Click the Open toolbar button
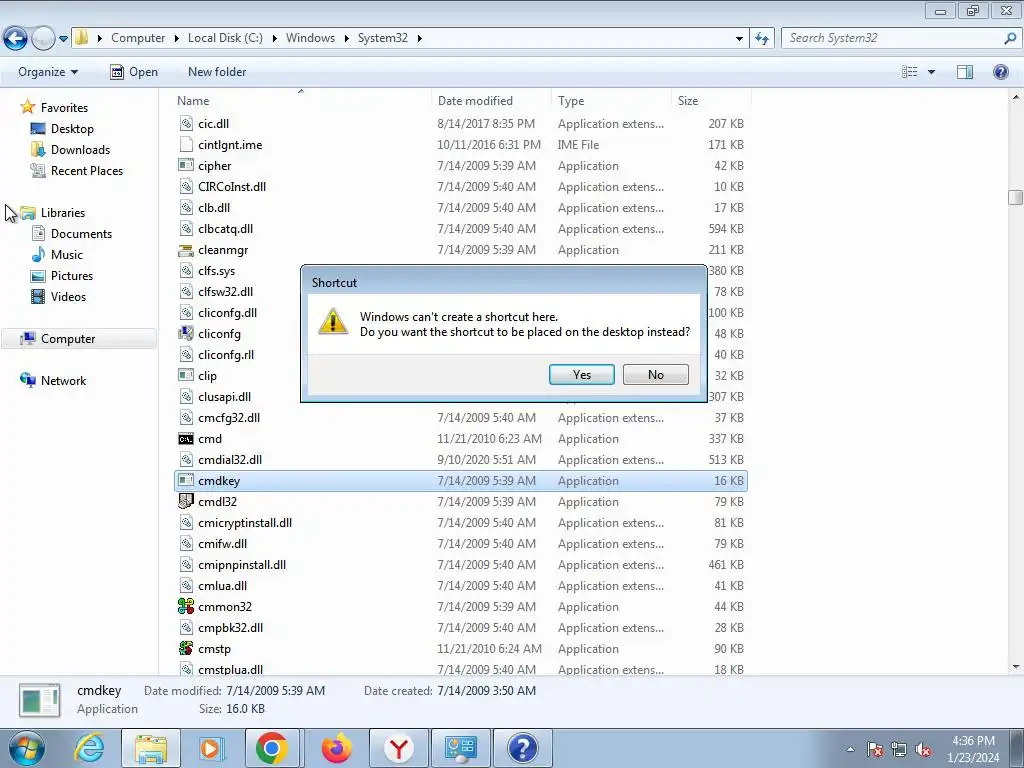1024x768 pixels. 134,72
